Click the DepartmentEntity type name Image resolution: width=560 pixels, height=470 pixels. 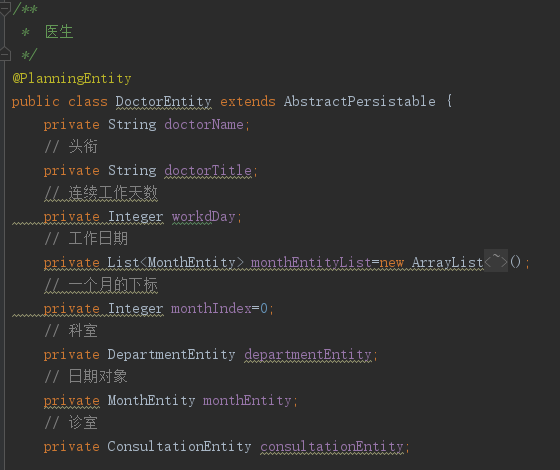[x=171, y=354]
